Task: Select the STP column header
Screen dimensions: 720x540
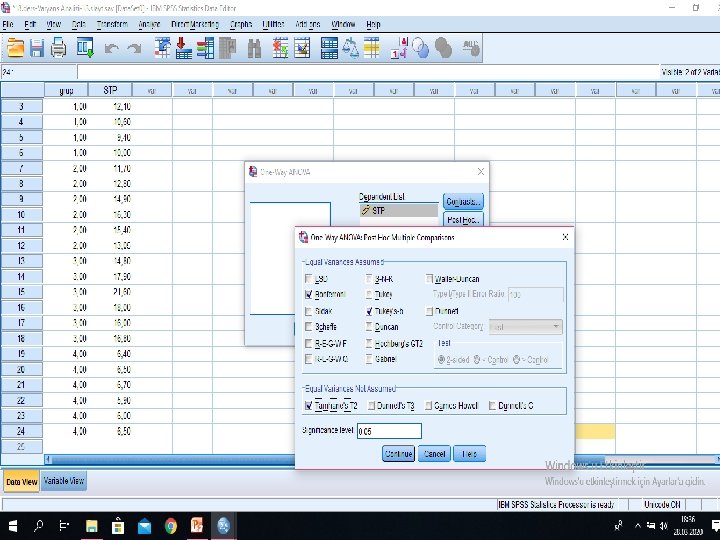Action: [x=110, y=90]
